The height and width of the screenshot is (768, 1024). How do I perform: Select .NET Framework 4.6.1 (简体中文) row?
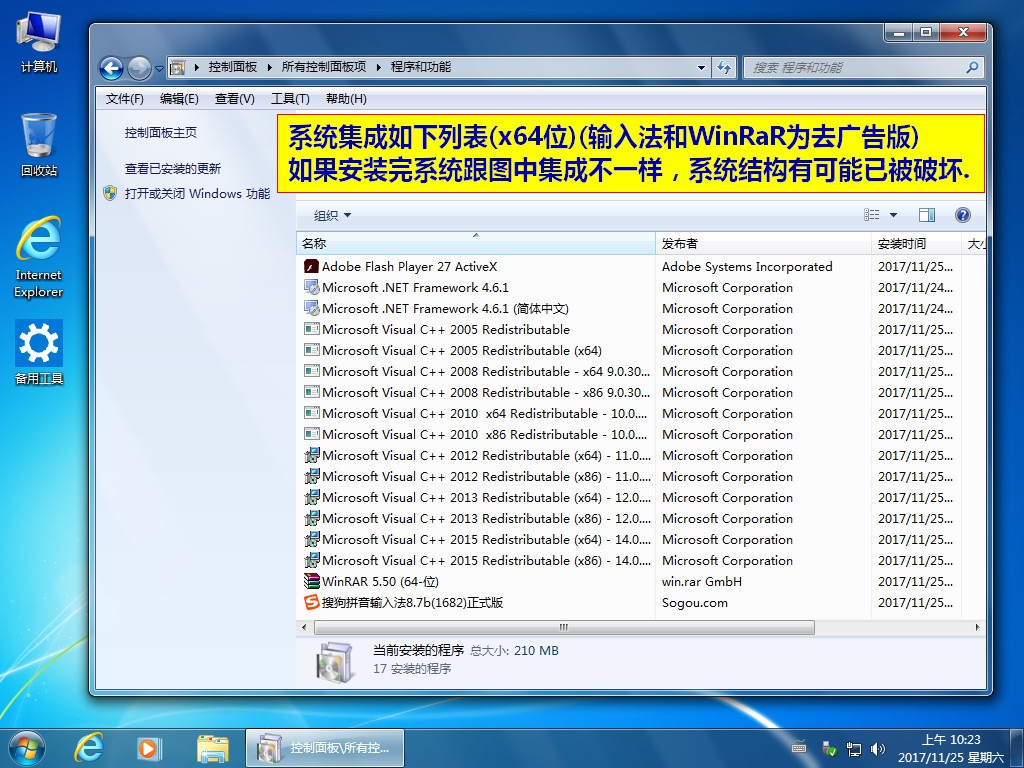(x=640, y=308)
